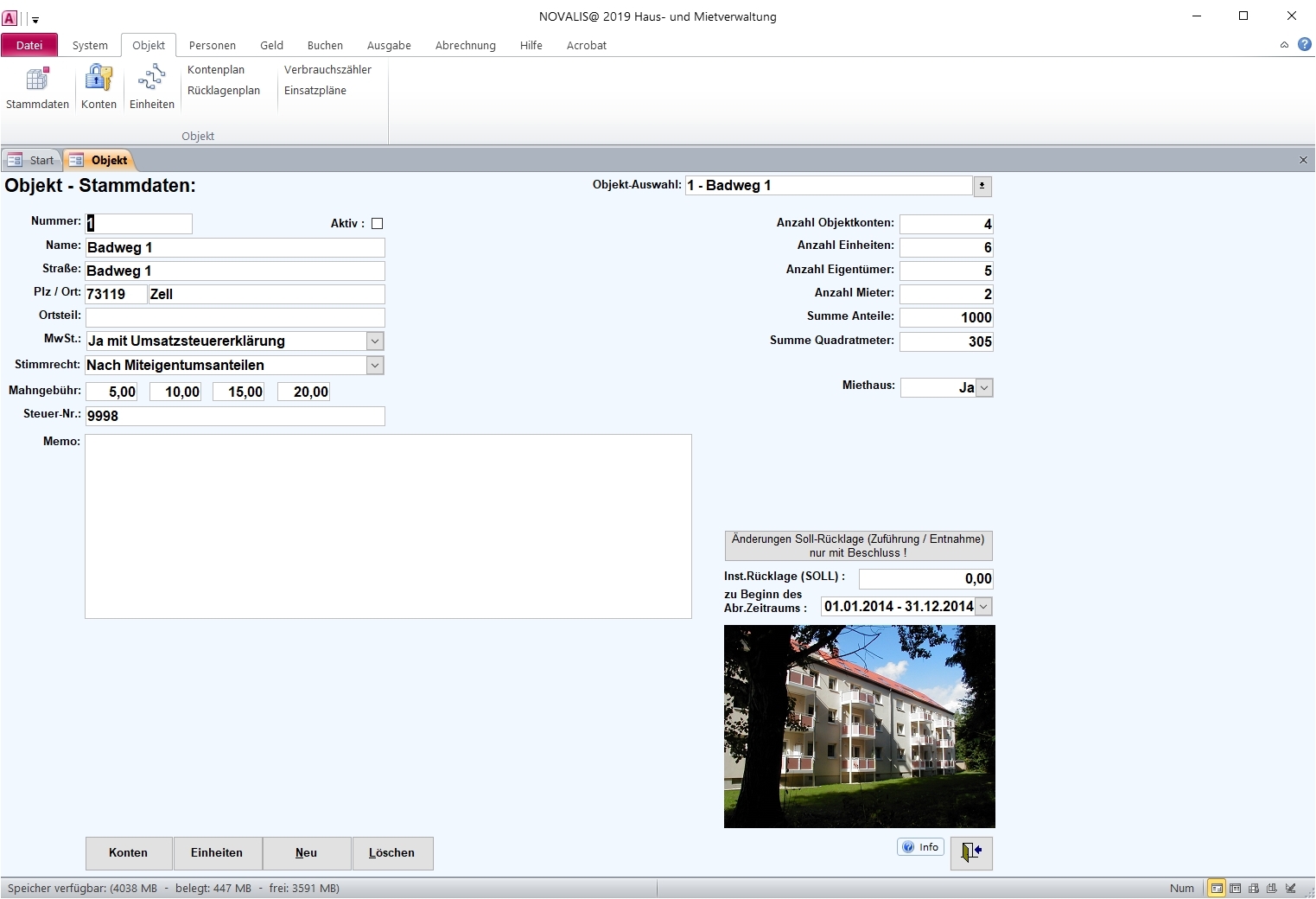
Task: Click the Anzahl Mieter value 2
Action: coord(946,294)
